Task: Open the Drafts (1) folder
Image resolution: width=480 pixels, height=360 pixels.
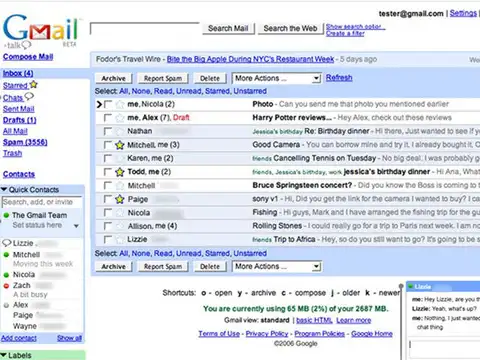Action: point(20,120)
